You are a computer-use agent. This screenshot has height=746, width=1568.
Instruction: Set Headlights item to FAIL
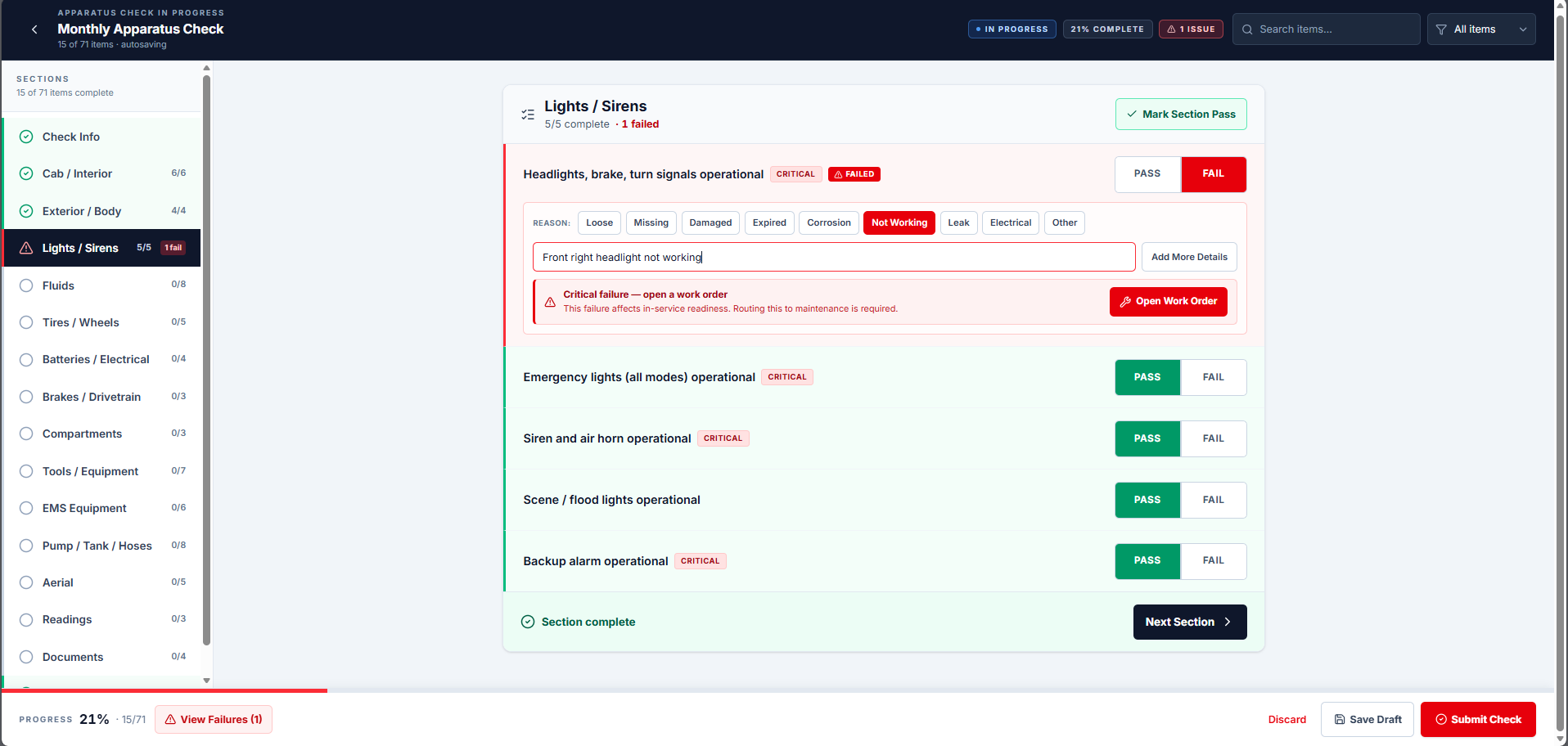[1214, 174]
